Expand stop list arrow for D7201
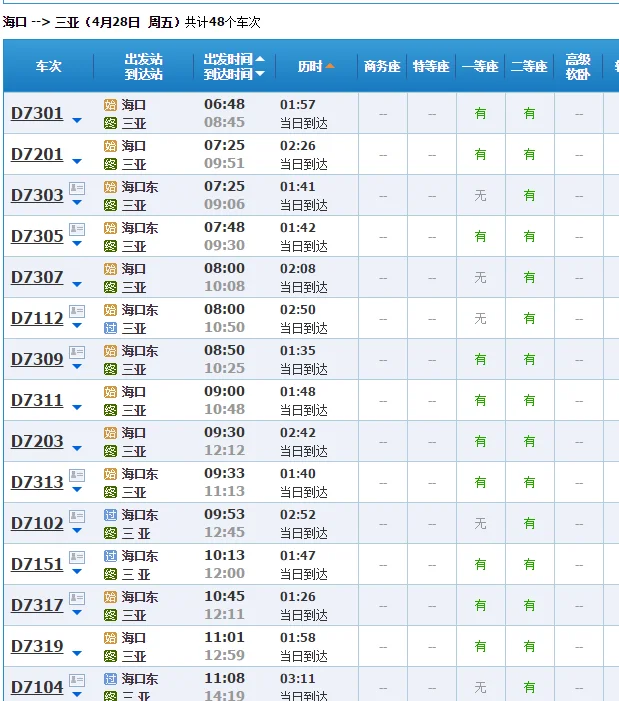619x701 pixels. pos(77,161)
